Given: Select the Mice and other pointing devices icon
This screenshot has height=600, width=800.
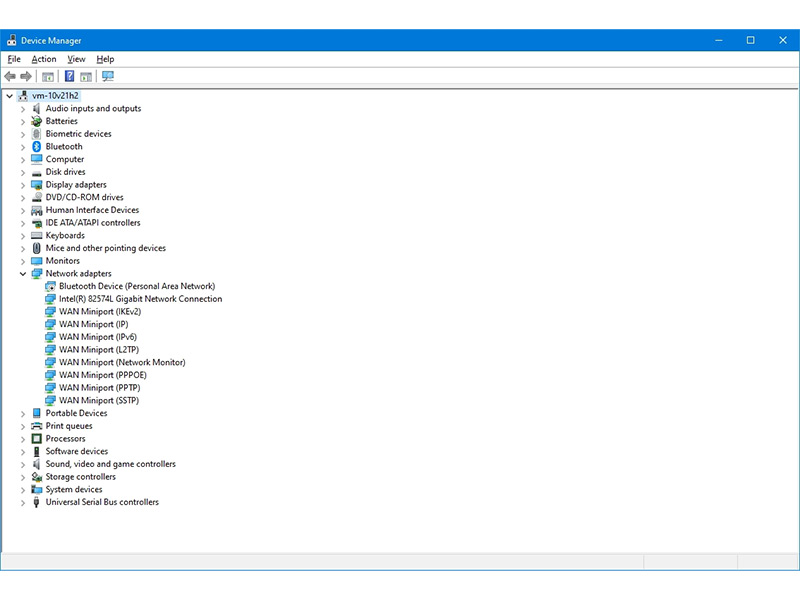Looking at the screenshot, I should coord(36,248).
